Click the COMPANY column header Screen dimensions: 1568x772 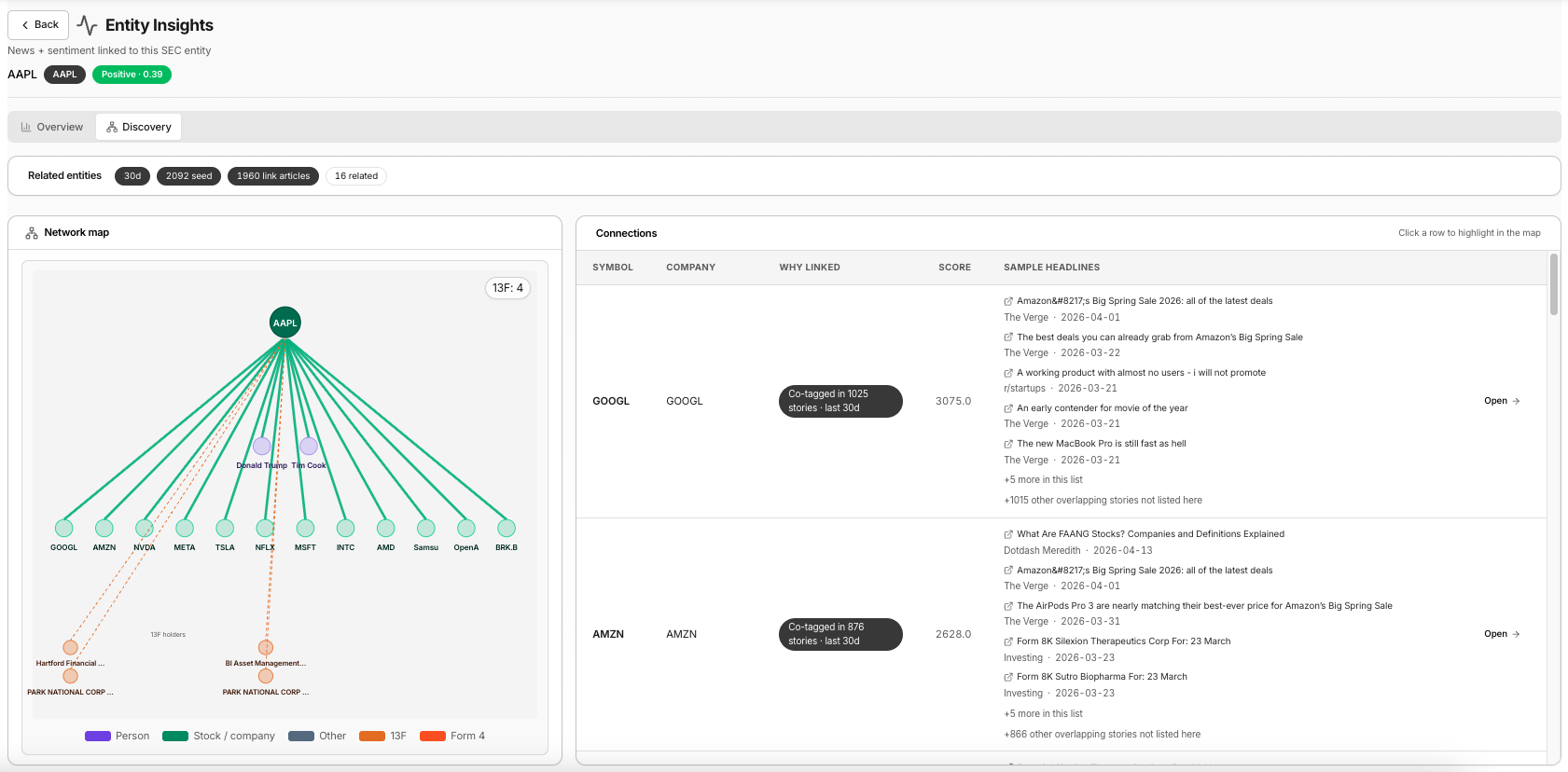coord(690,268)
